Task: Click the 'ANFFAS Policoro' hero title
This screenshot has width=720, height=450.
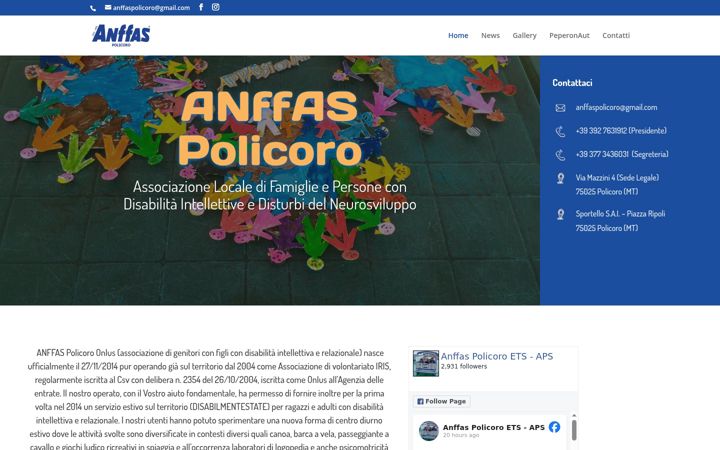Action: [270, 128]
